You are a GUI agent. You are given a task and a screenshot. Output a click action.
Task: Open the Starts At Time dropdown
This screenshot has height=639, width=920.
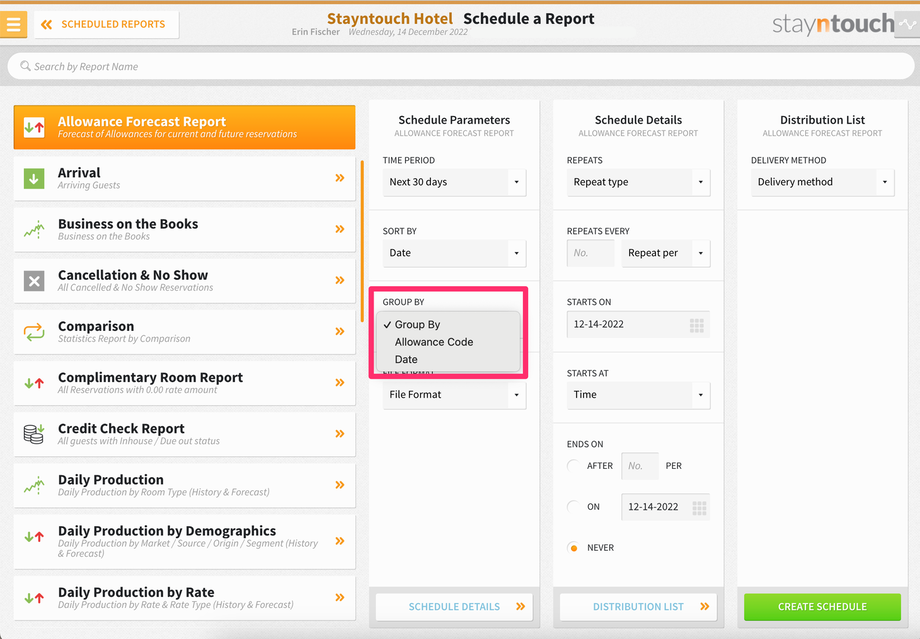coord(638,395)
